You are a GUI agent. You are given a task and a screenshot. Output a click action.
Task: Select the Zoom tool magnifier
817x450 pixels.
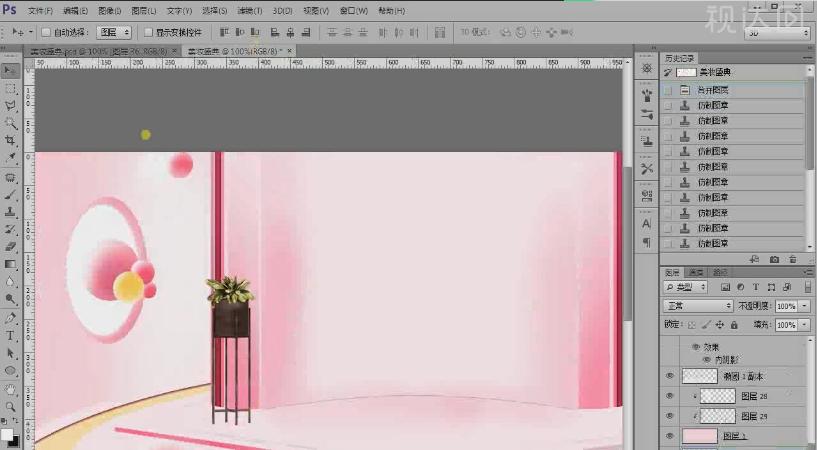pos(10,407)
